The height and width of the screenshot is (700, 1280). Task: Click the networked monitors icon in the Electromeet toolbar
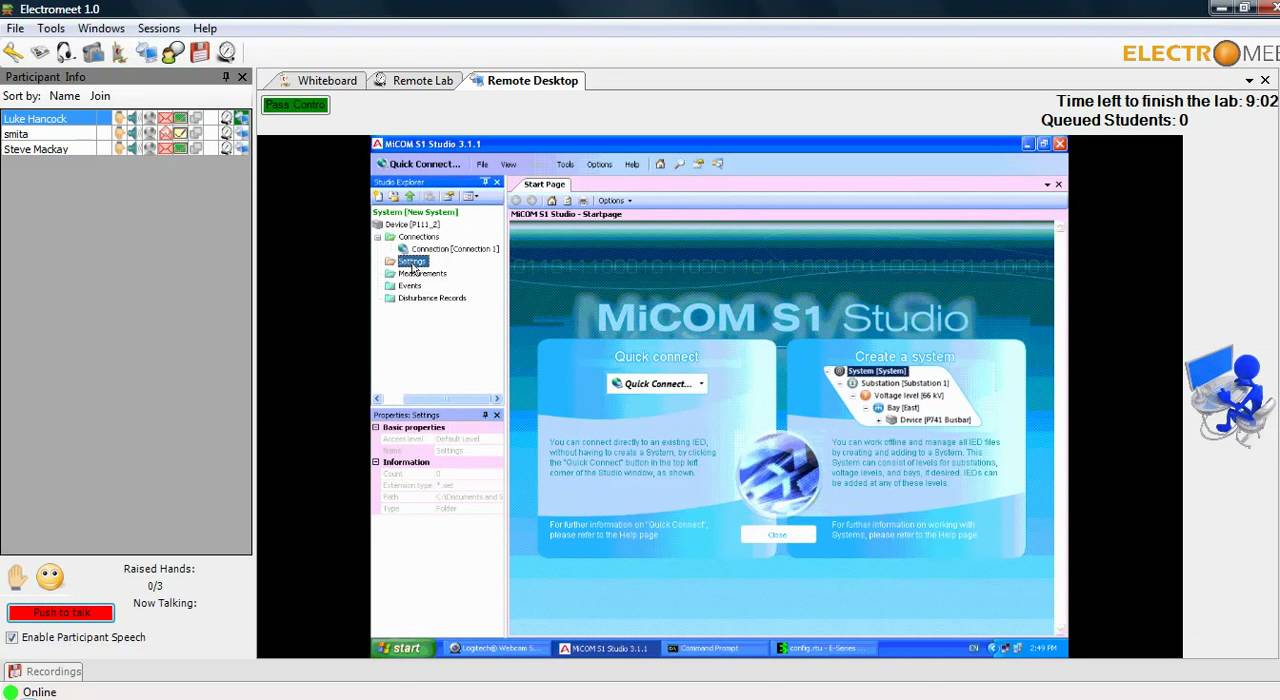146,52
